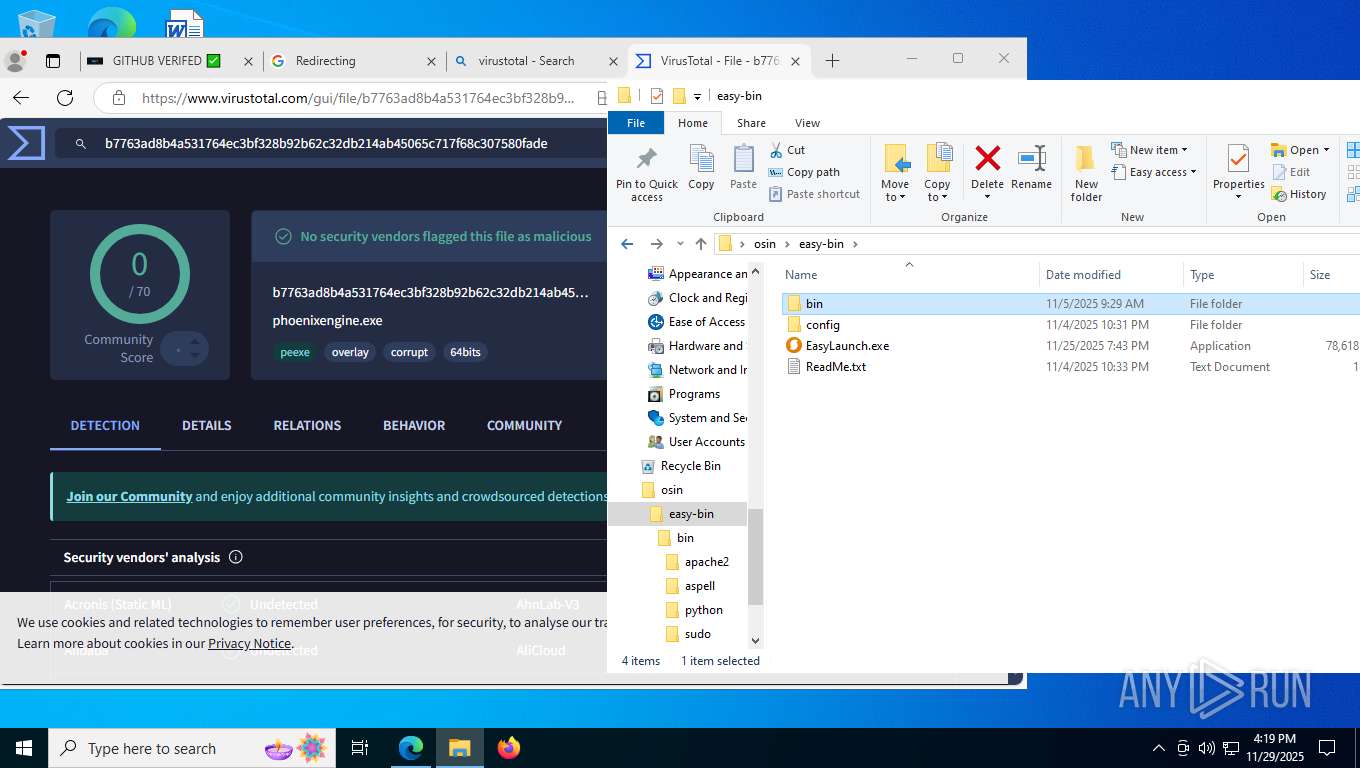1360x768 pixels.
Task: Cut the selected item
Action: (x=788, y=150)
